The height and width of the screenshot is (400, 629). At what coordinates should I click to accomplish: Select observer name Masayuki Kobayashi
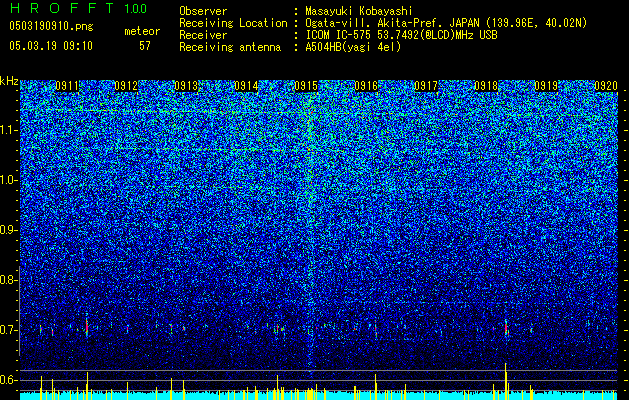[x=359, y=11]
